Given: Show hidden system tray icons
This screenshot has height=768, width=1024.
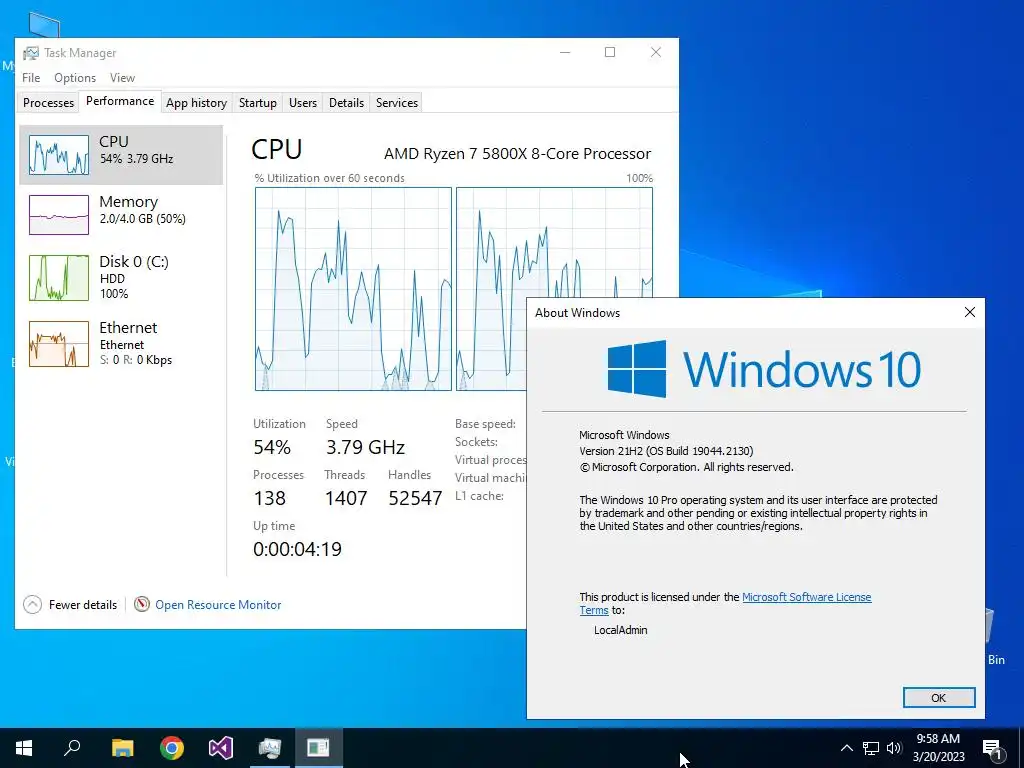Looking at the screenshot, I should click(x=846, y=748).
